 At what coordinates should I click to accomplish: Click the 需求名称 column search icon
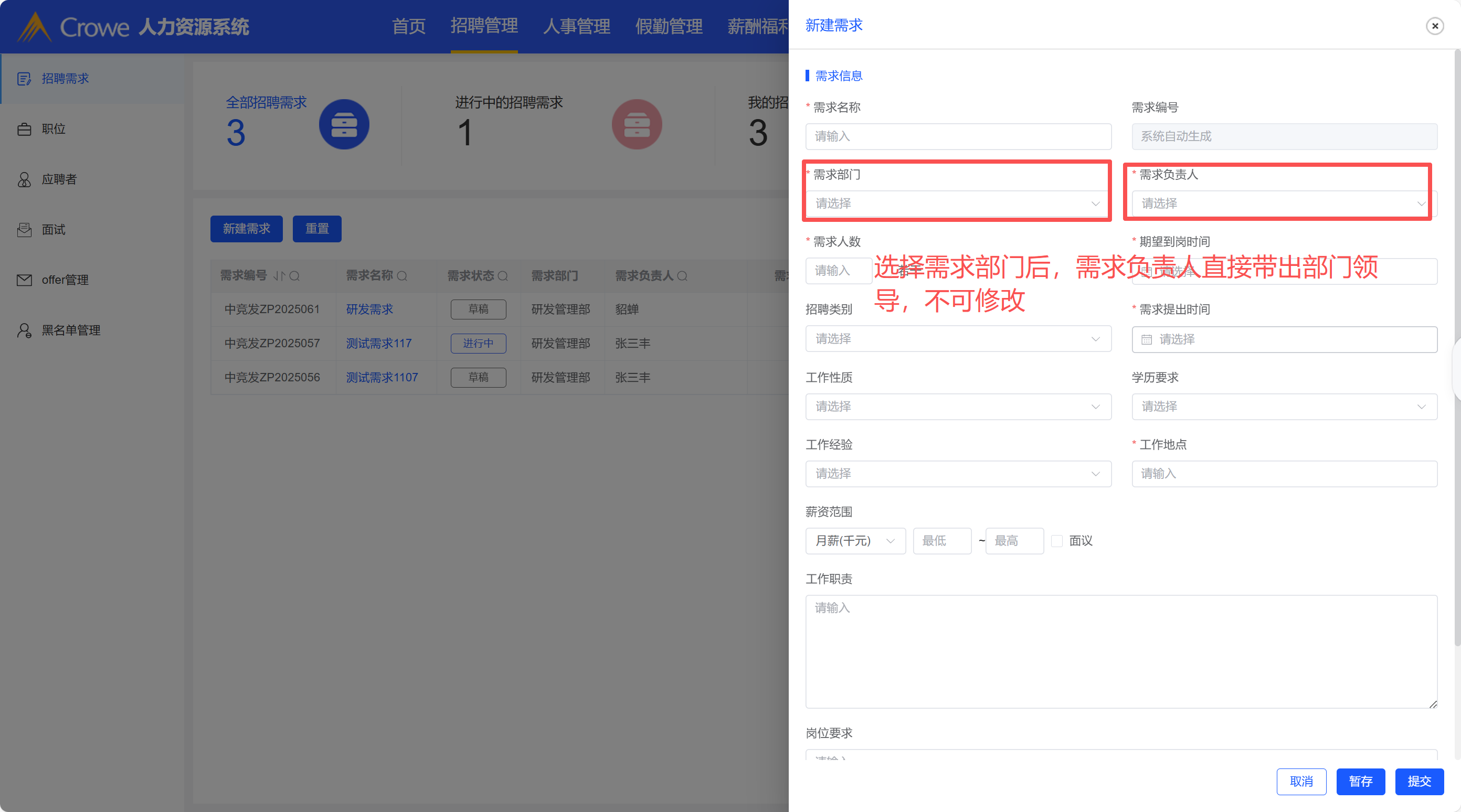(402, 276)
